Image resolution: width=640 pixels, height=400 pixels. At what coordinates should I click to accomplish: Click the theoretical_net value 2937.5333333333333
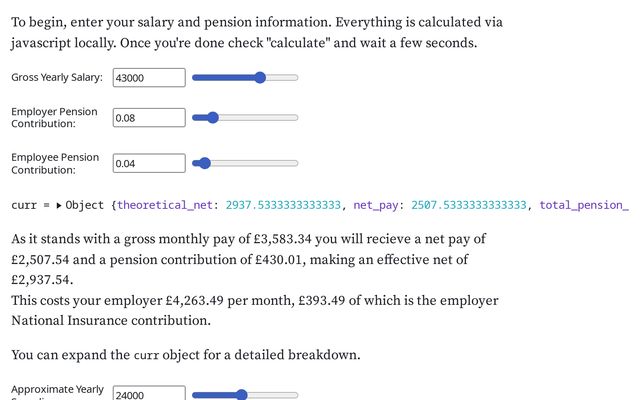point(283,206)
